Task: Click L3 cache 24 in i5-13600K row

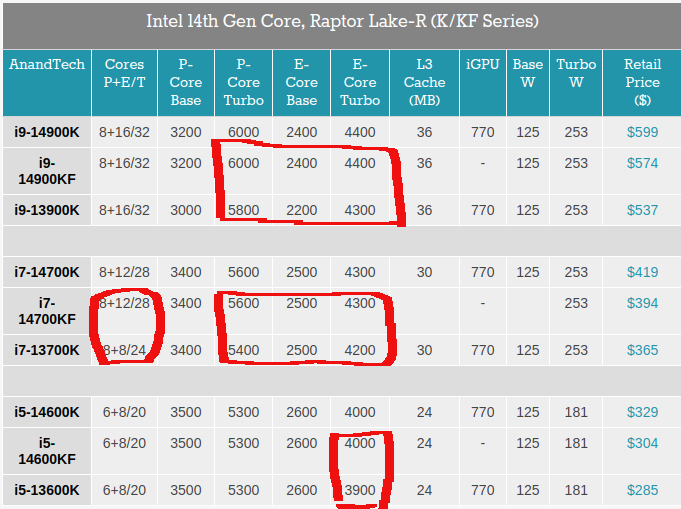Action: (x=424, y=490)
